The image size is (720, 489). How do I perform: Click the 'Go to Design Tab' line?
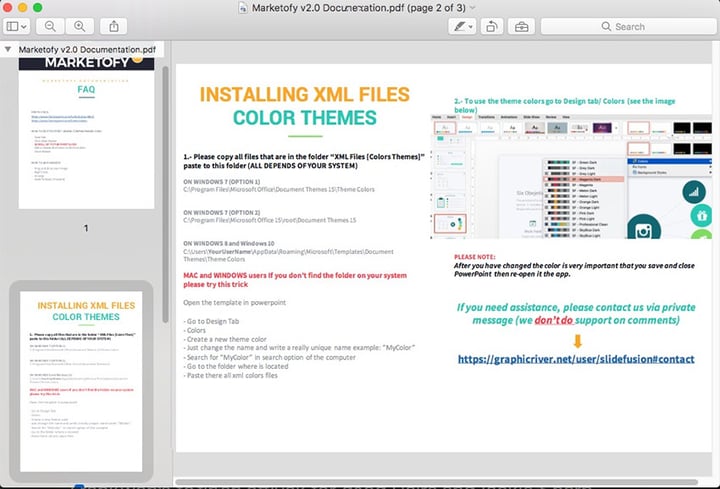211,321
